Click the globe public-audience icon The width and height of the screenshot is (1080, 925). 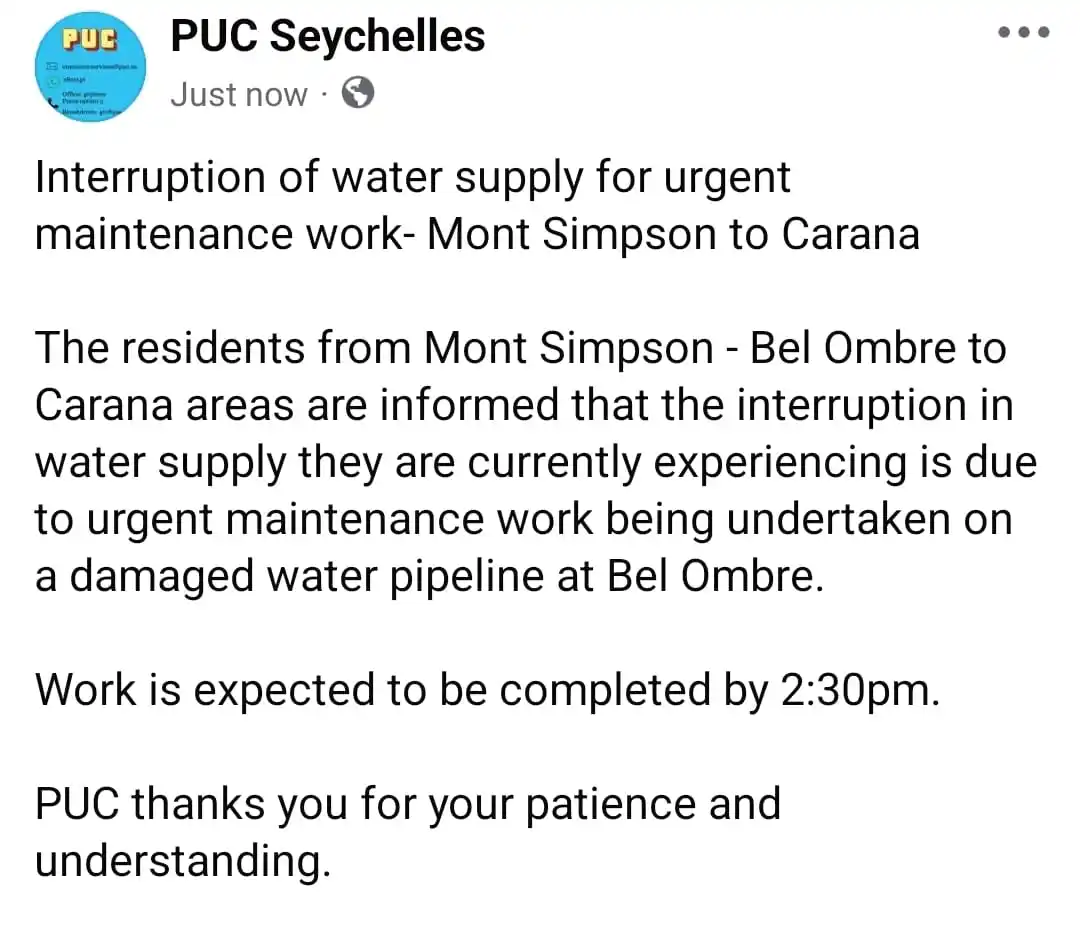[x=358, y=92]
